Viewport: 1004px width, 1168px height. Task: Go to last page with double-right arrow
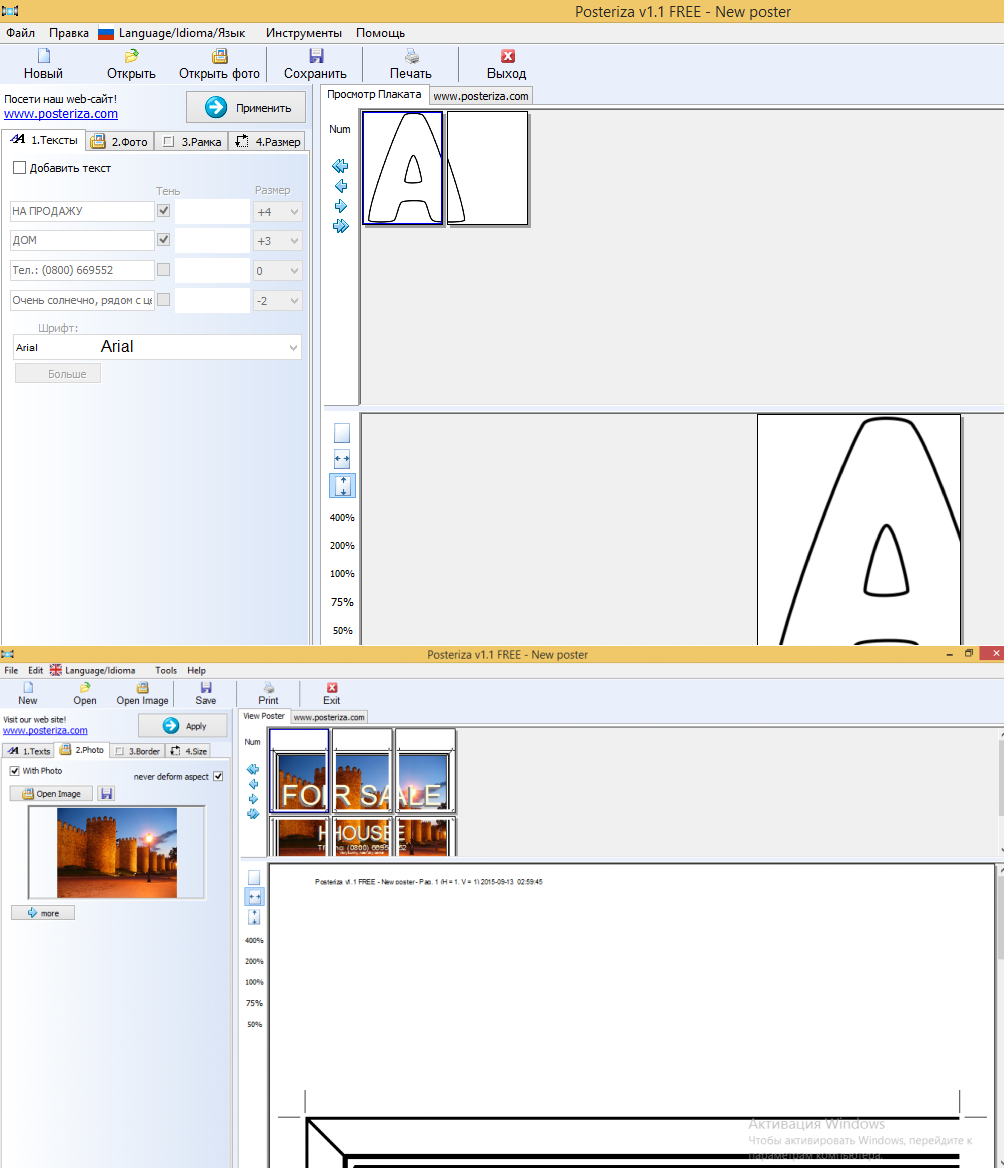click(340, 226)
